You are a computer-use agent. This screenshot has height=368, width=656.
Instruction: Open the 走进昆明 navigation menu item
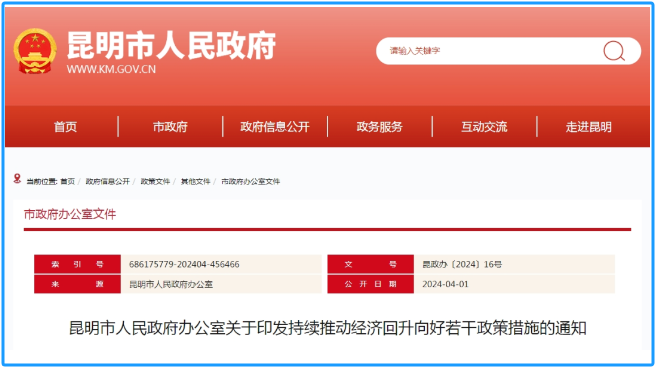589,127
